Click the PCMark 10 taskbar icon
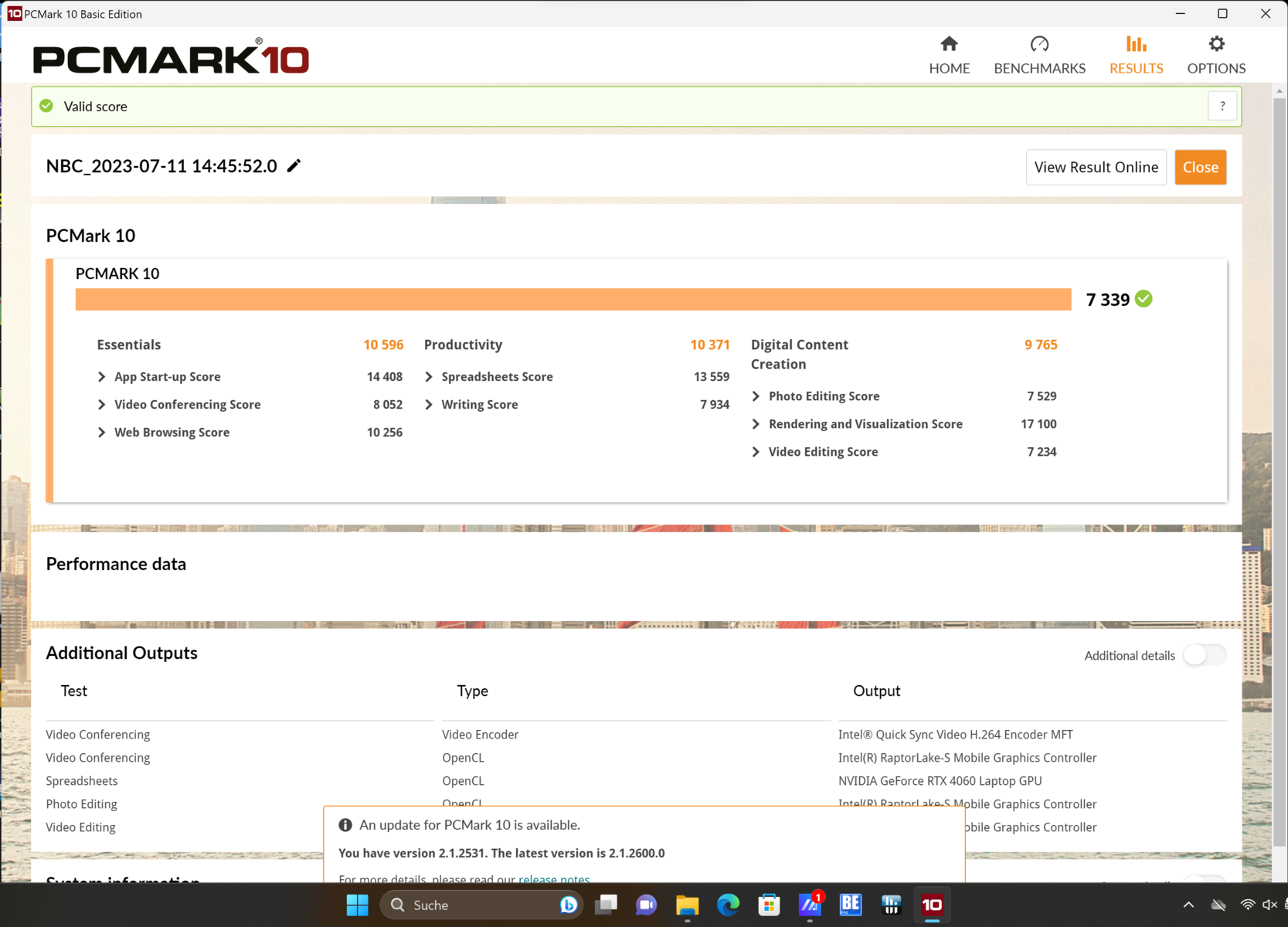The width and height of the screenshot is (1288, 927). [x=933, y=905]
